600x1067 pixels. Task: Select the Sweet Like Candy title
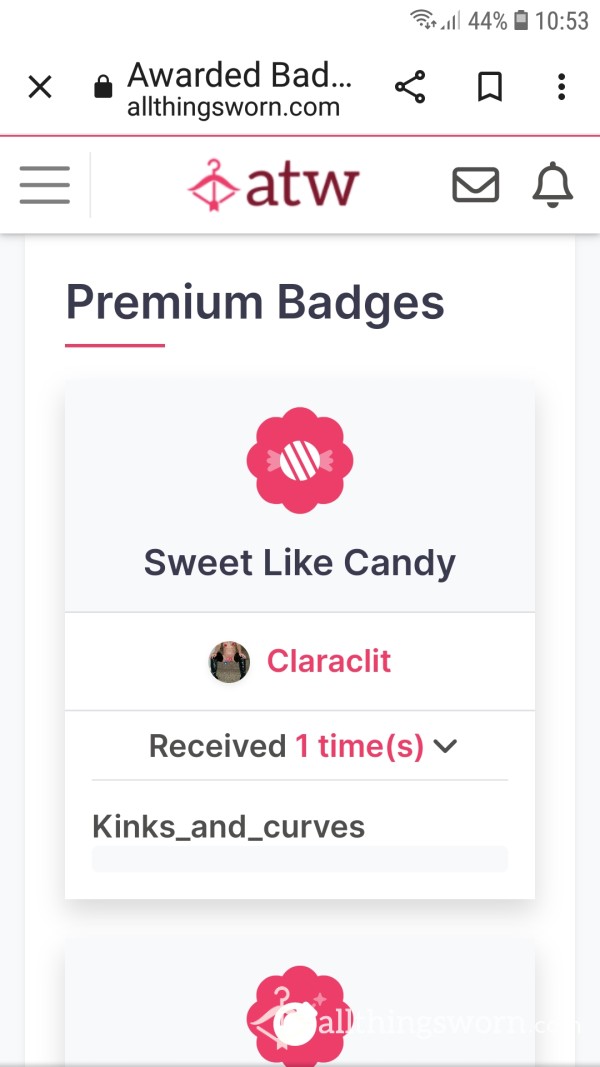tap(300, 563)
